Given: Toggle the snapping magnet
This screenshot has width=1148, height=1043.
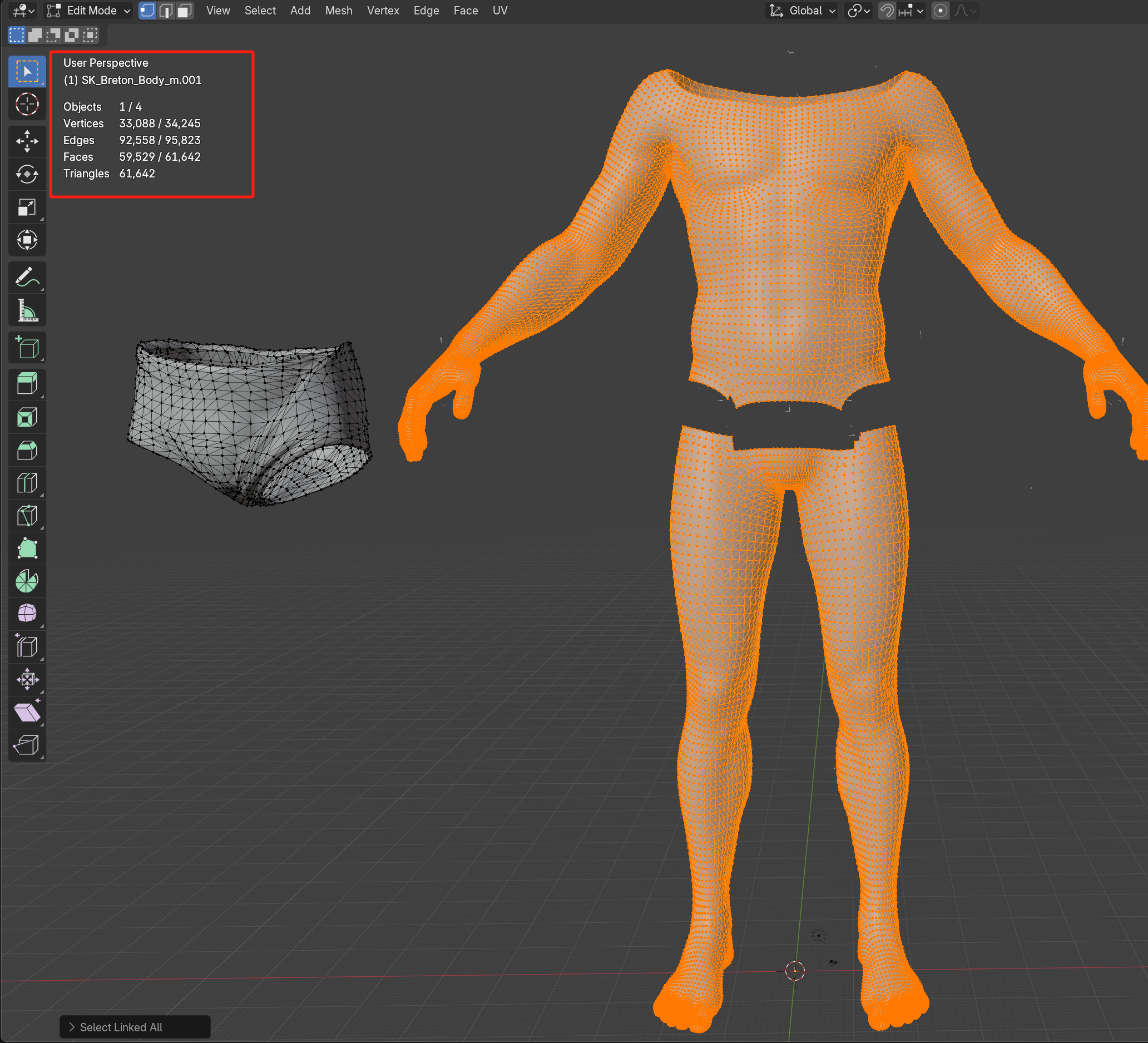Looking at the screenshot, I should pos(887,11).
